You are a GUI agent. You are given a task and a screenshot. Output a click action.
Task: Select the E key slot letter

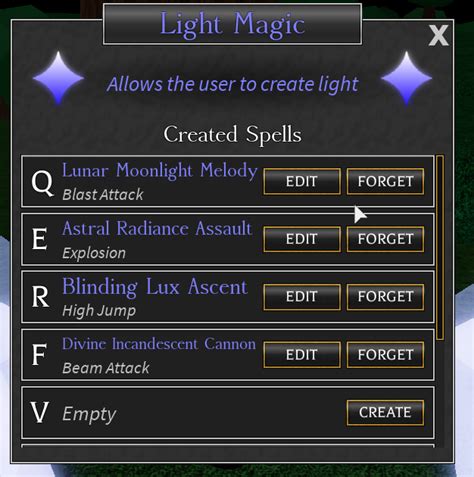[39, 239]
